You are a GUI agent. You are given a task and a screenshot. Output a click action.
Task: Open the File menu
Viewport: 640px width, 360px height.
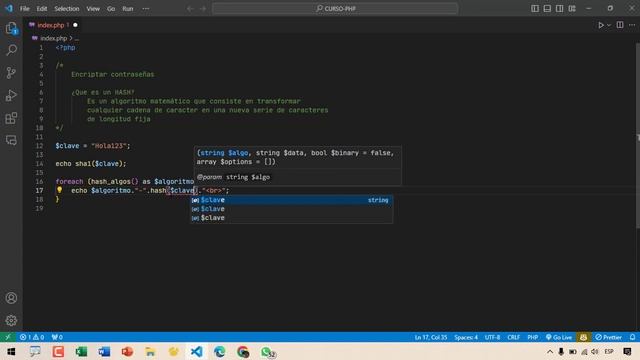(24, 9)
